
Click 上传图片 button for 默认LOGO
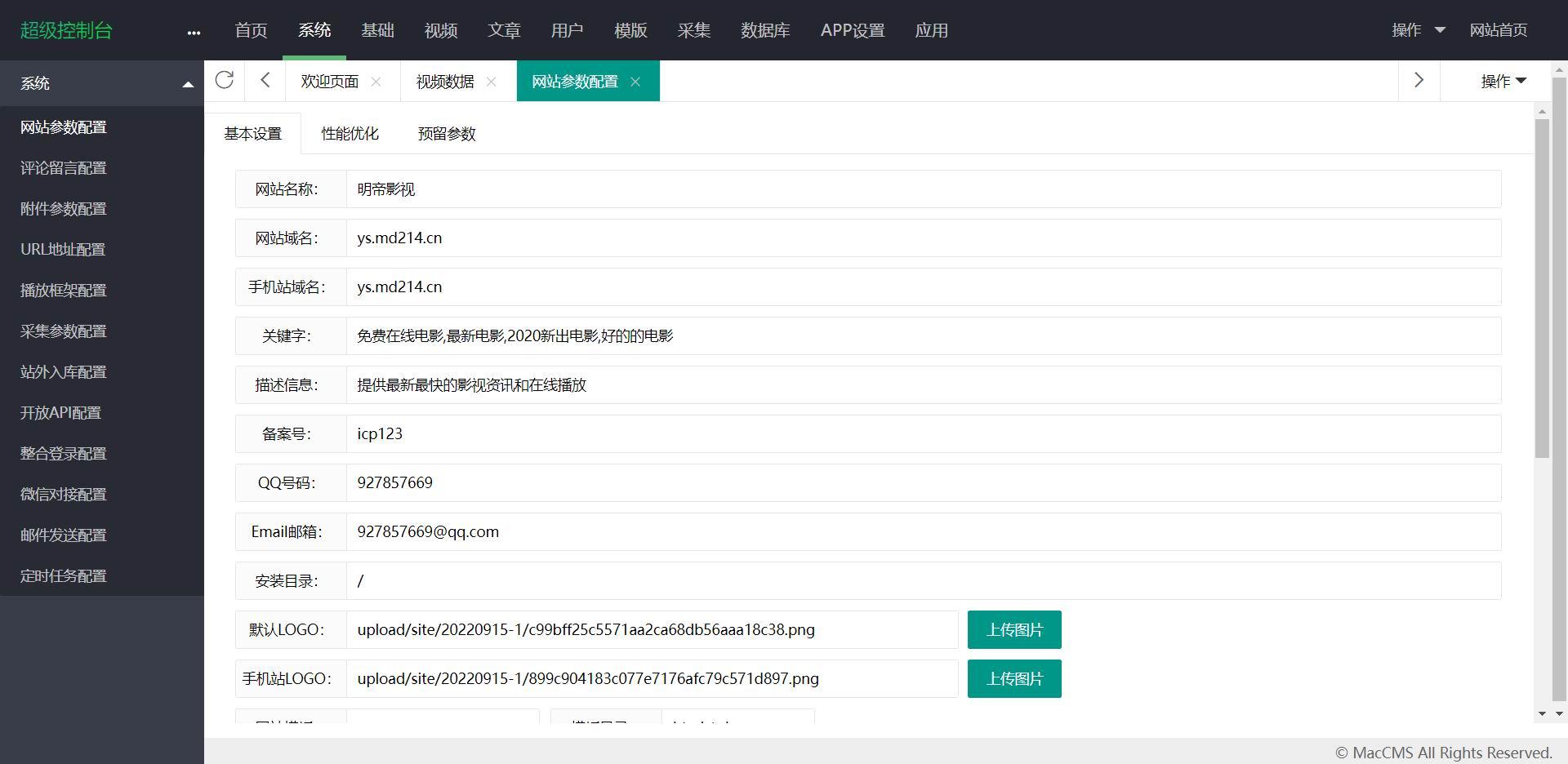[x=1014, y=630]
